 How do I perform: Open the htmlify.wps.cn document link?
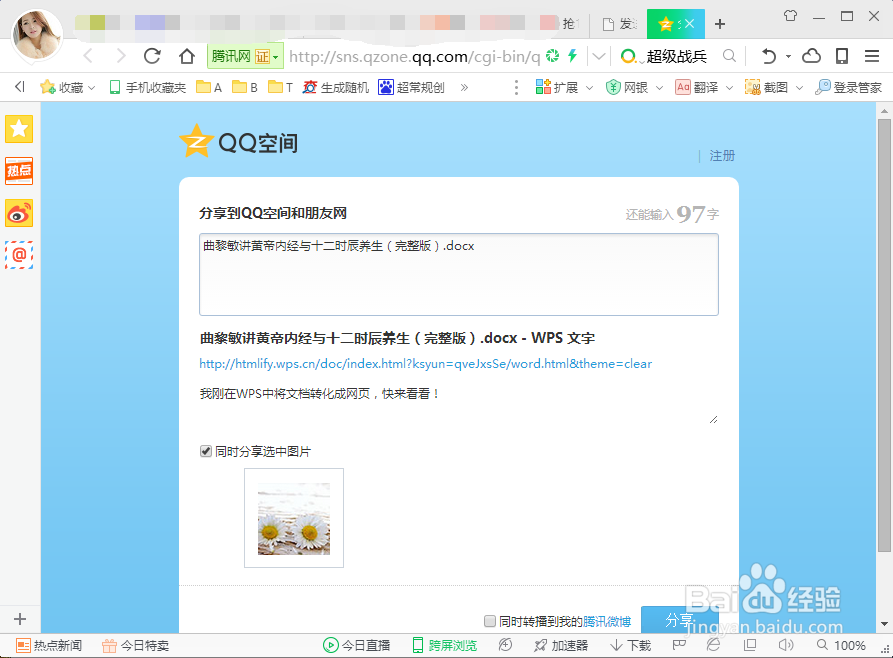point(425,363)
